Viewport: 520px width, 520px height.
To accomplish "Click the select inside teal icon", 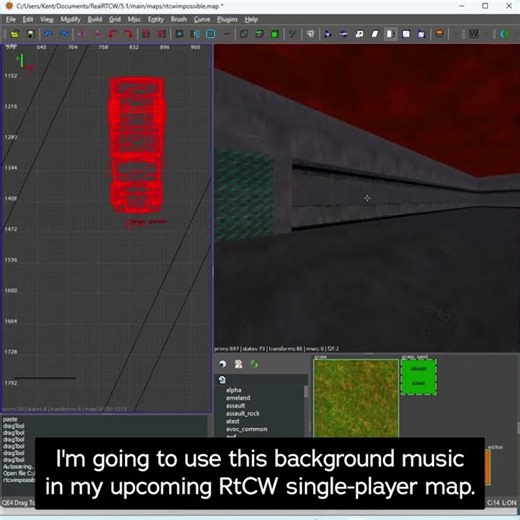I will pyautogui.click(x=195, y=34).
